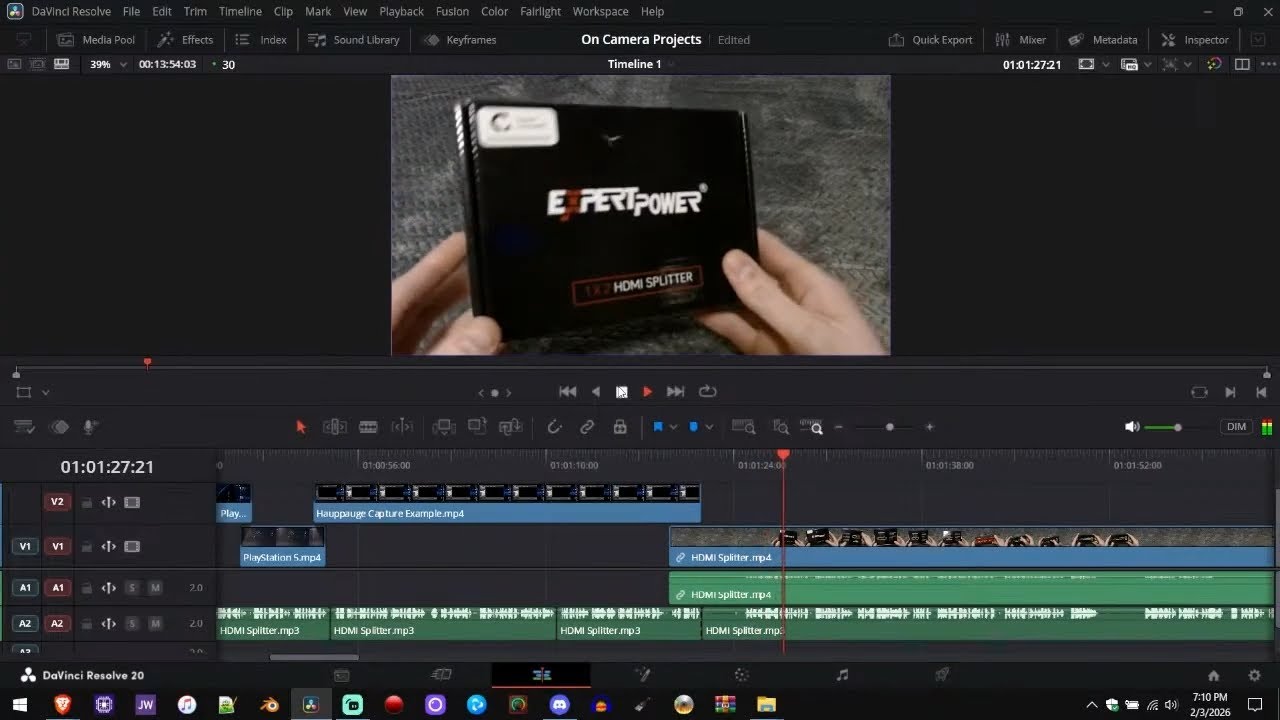This screenshot has height=720, width=1280.
Task: Click the voiceover microphone icon
Action: coord(90,427)
